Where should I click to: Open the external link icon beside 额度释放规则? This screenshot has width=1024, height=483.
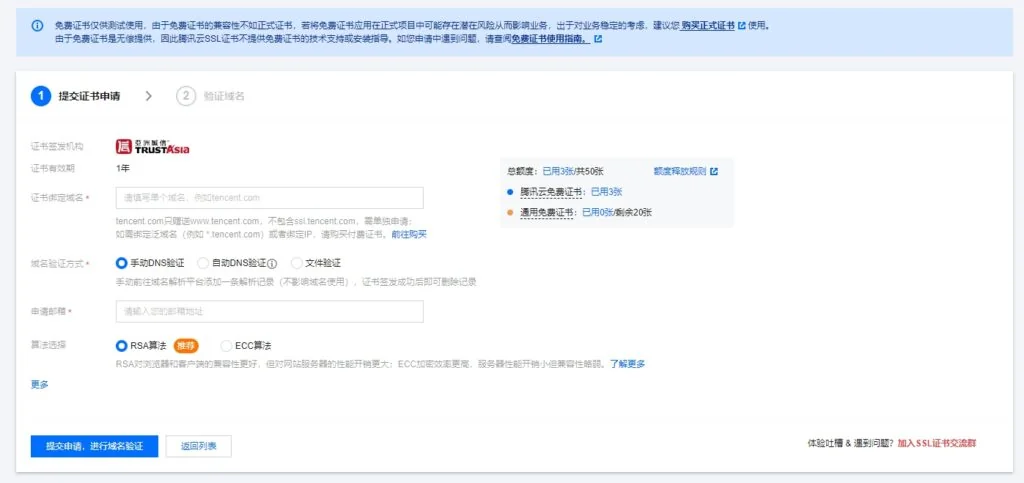tap(714, 172)
